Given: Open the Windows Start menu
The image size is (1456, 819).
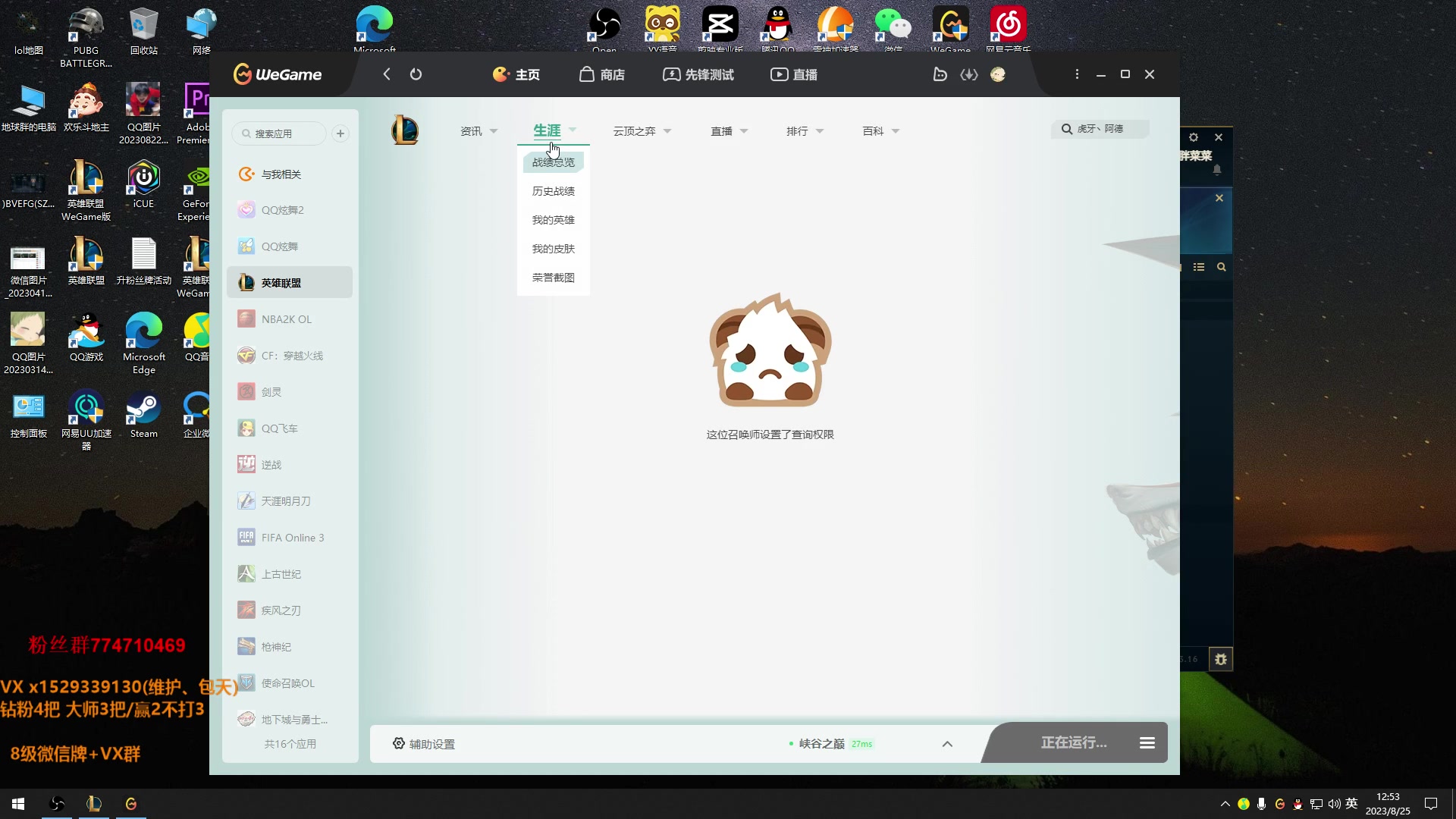Looking at the screenshot, I should (18, 804).
